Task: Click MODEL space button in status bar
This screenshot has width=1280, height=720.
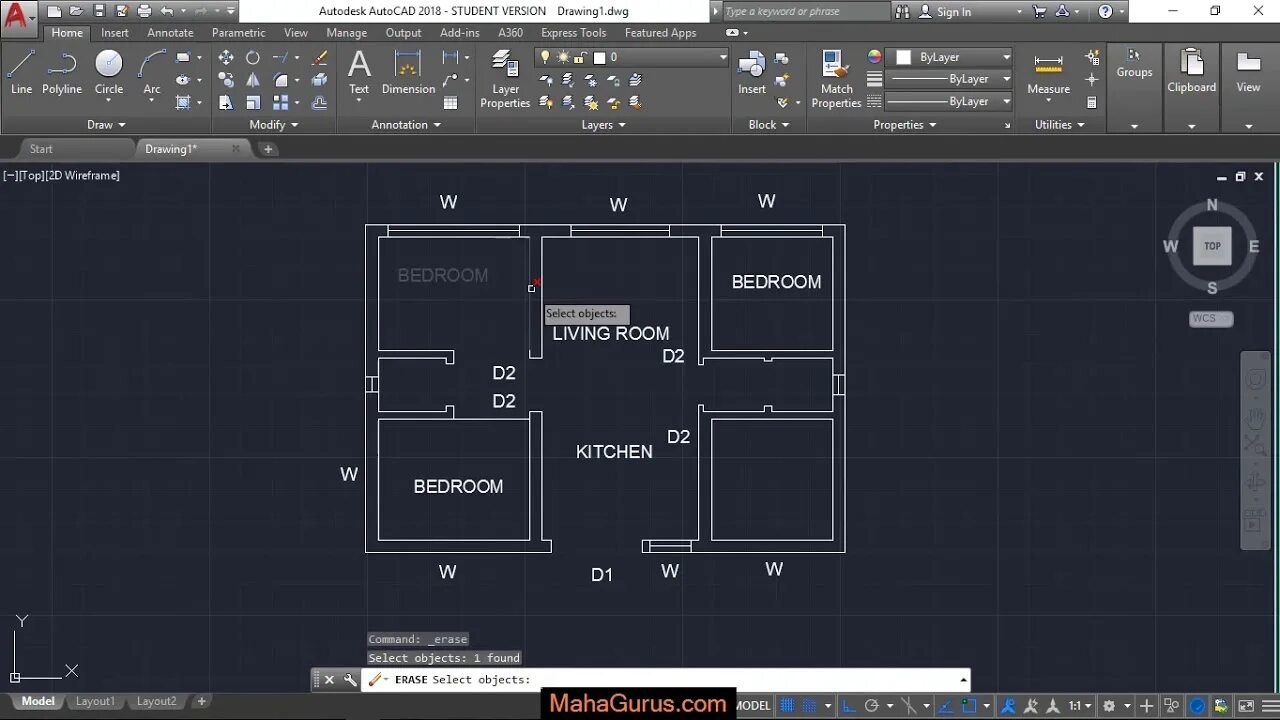Action: (x=754, y=706)
